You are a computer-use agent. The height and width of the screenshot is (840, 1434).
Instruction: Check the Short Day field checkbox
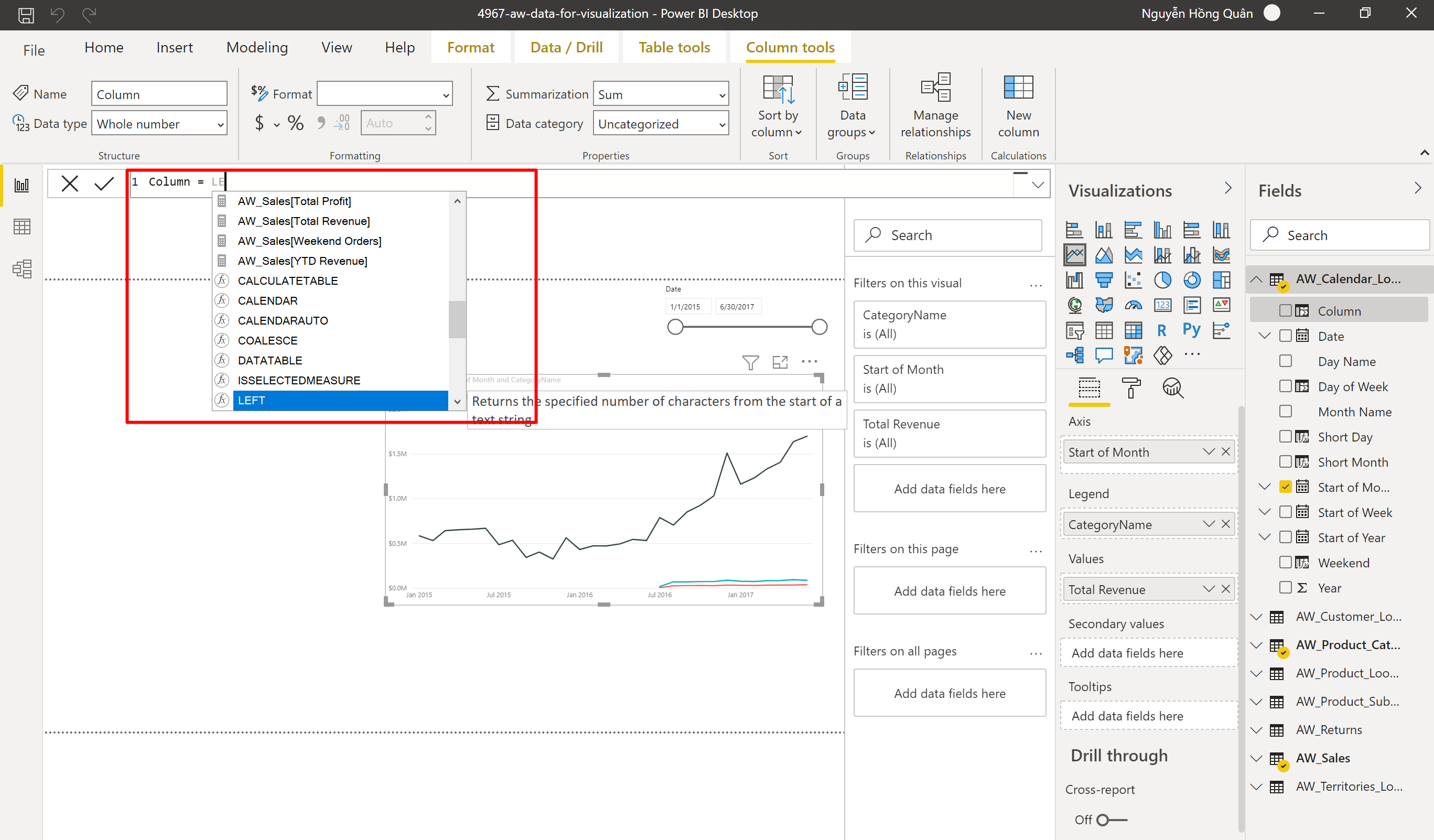[x=1286, y=436]
